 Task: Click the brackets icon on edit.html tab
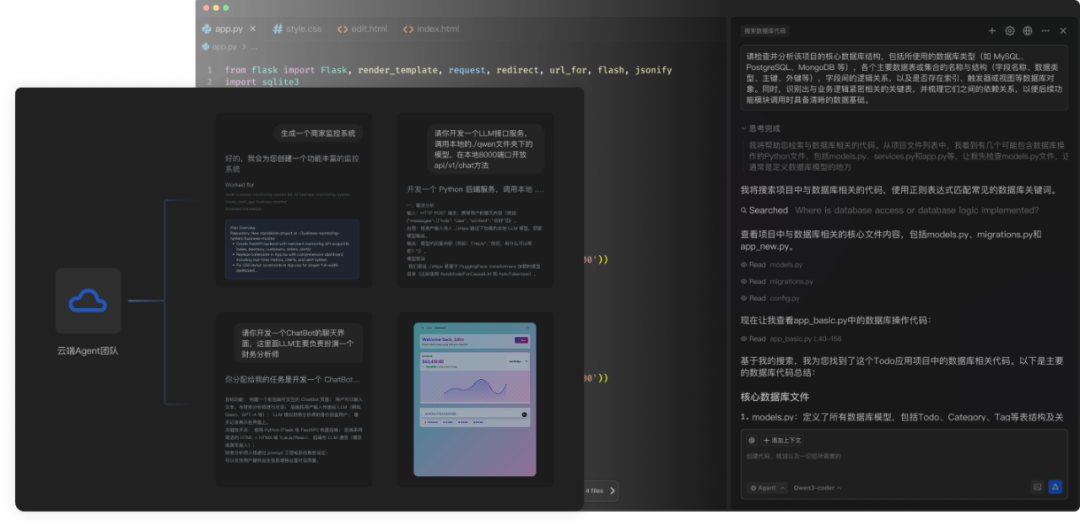pos(342,29)
